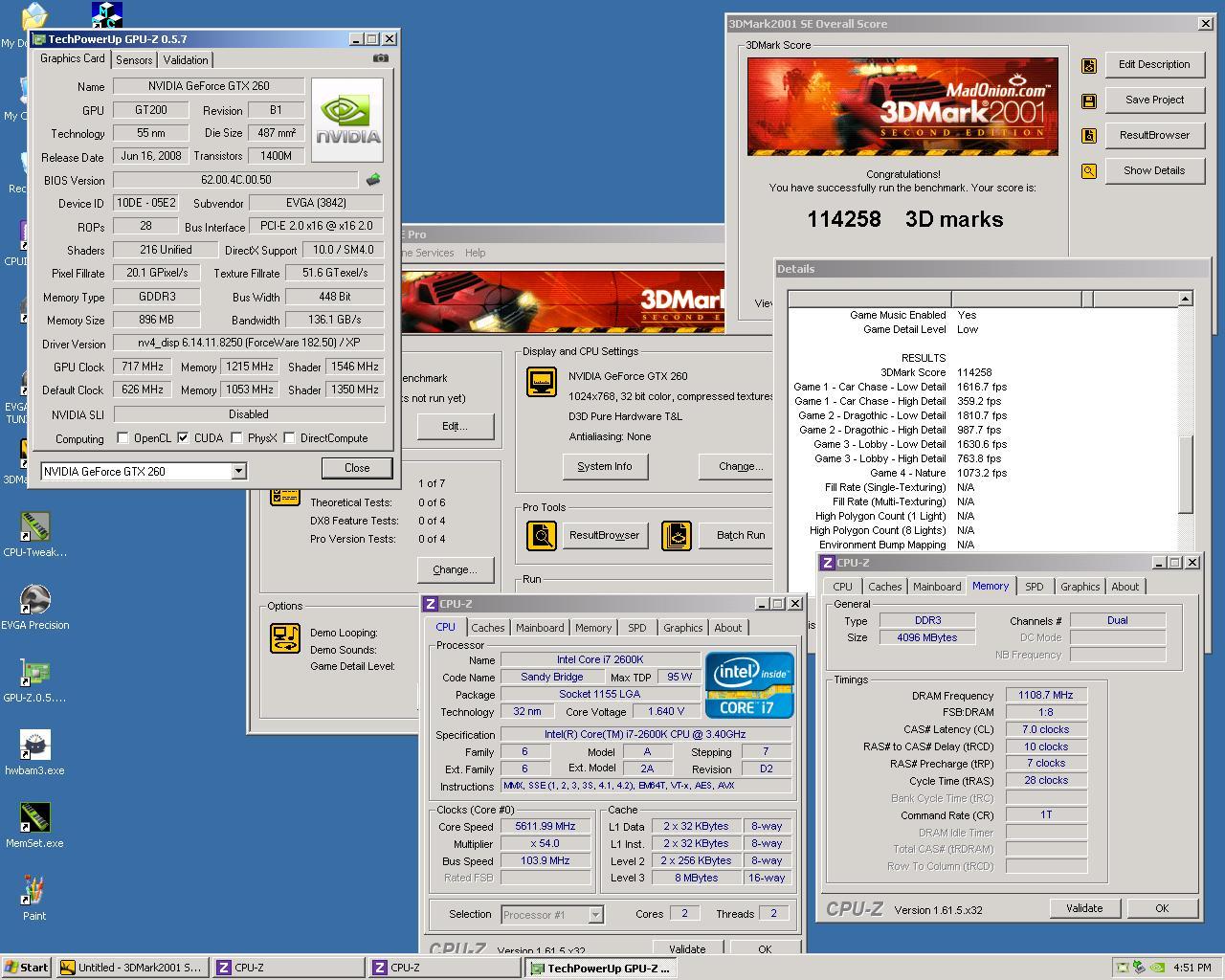This screenshot has width=1225, height=980.
Task: Open the EVGA Precision desktop icon
Action: pyautogui.click(x=34, y=607)
